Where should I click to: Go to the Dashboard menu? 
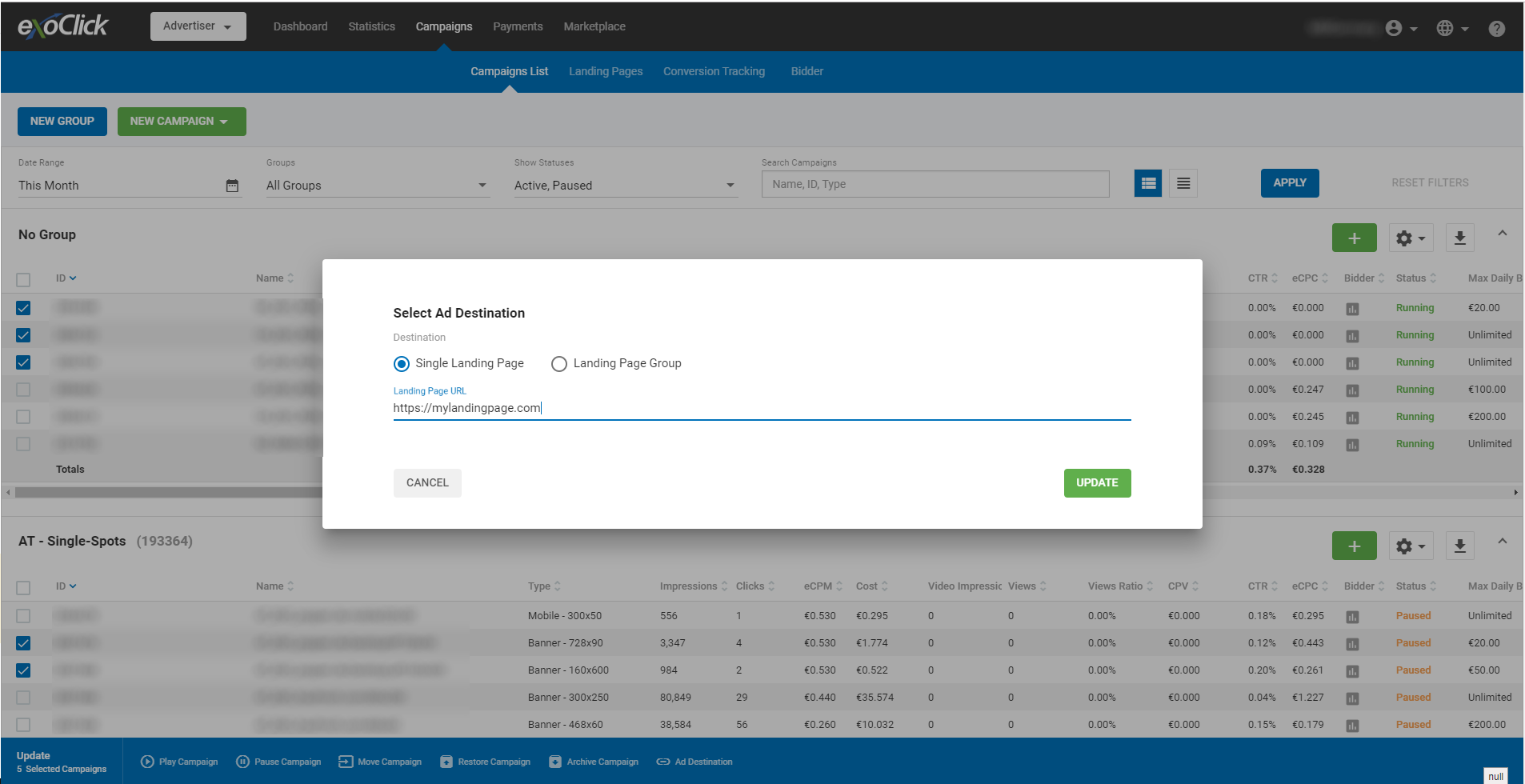[x=300, y=26]
